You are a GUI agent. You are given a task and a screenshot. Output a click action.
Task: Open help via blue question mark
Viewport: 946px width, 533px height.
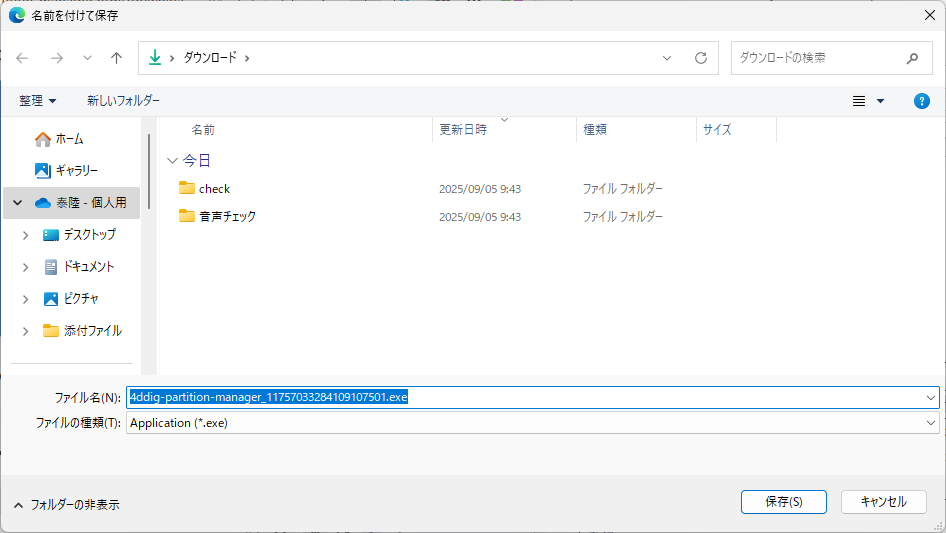[x=921, y=101]
